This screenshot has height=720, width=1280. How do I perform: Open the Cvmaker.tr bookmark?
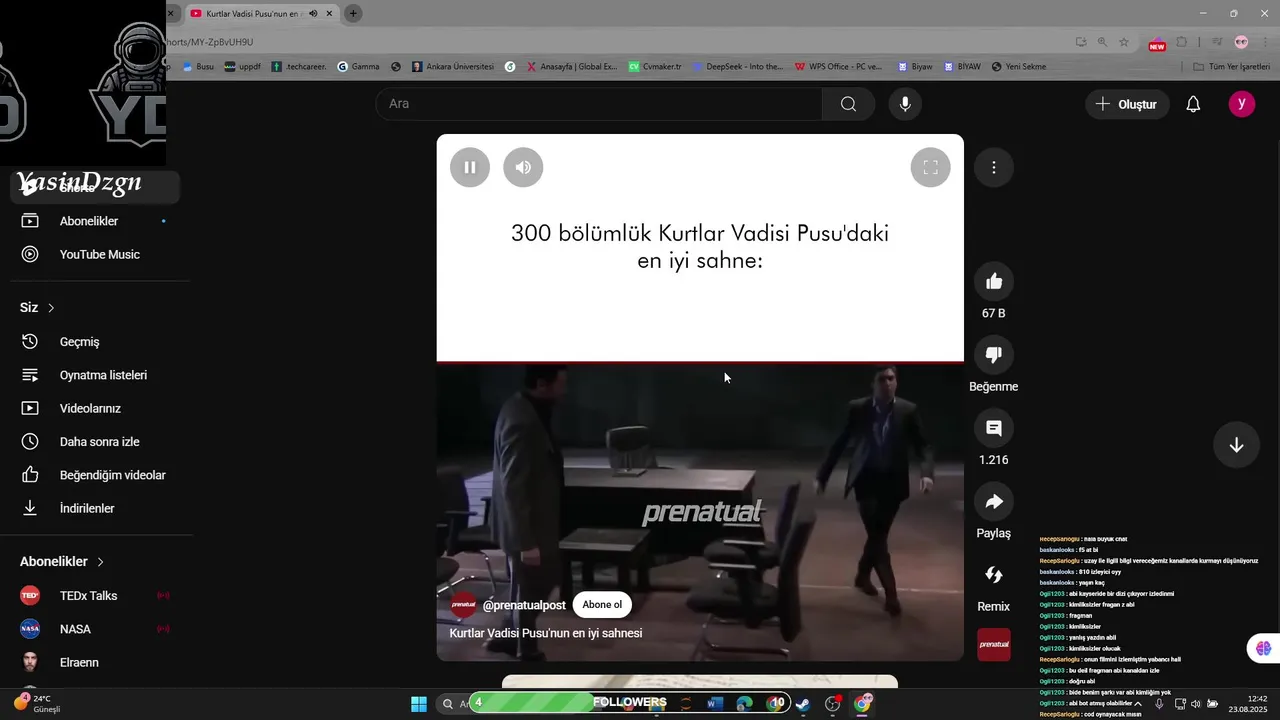point(655,66)
